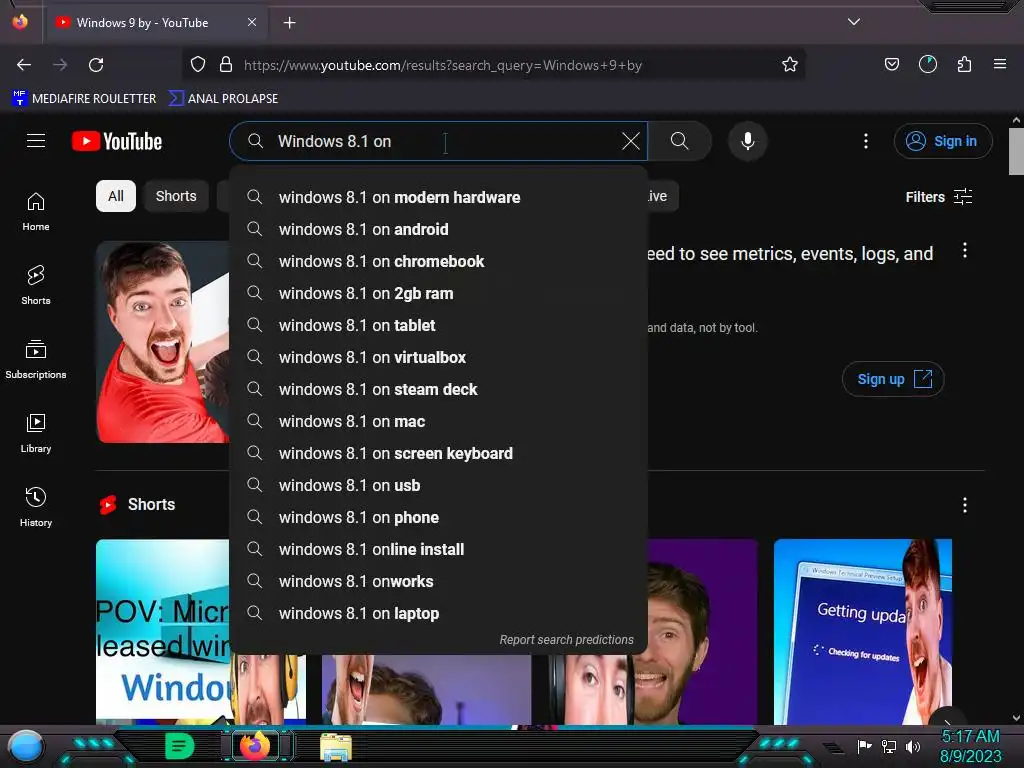Expand the list all tabs chevron

[854, 22]
